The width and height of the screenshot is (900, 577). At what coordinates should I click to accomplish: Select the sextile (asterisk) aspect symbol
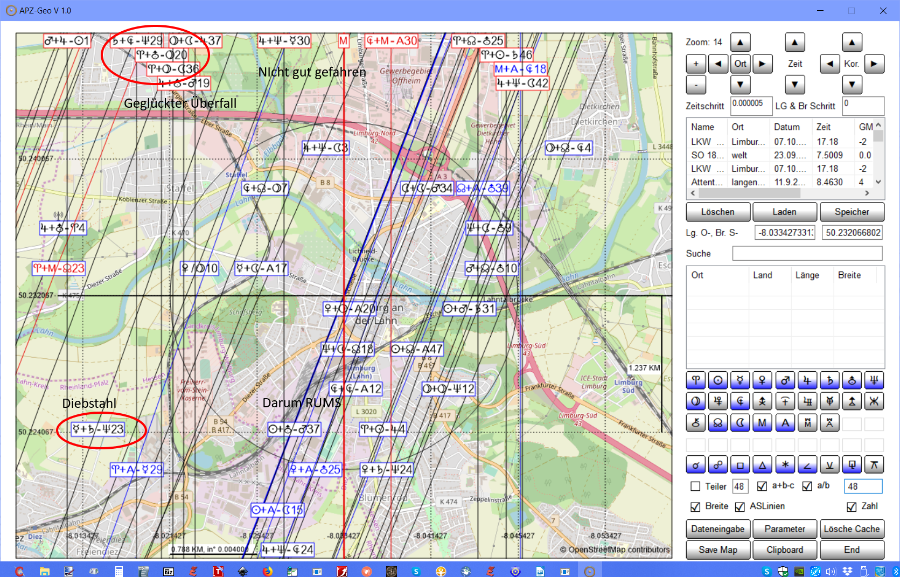[785, 464]
